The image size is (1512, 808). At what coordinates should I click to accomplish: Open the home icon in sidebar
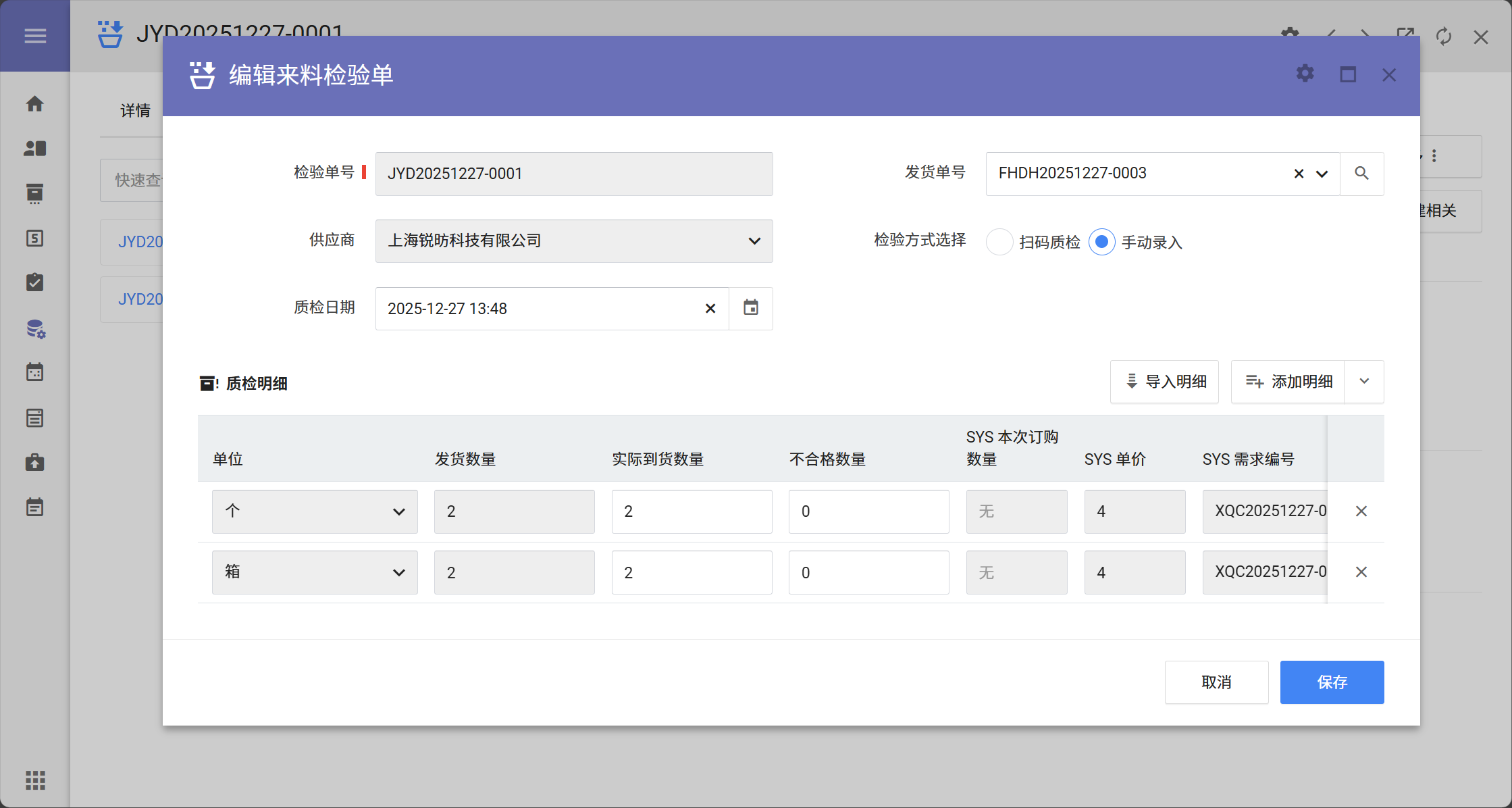(x=35, y=104)
